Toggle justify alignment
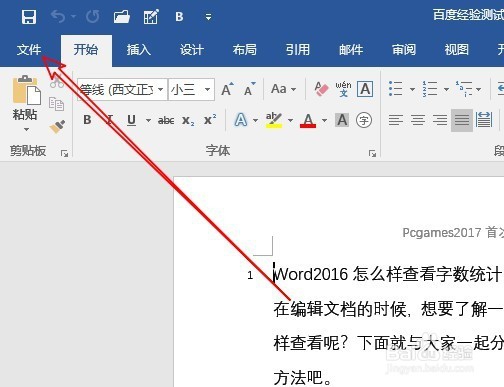The width and height of the screenshot is (504, 387). 462,120
